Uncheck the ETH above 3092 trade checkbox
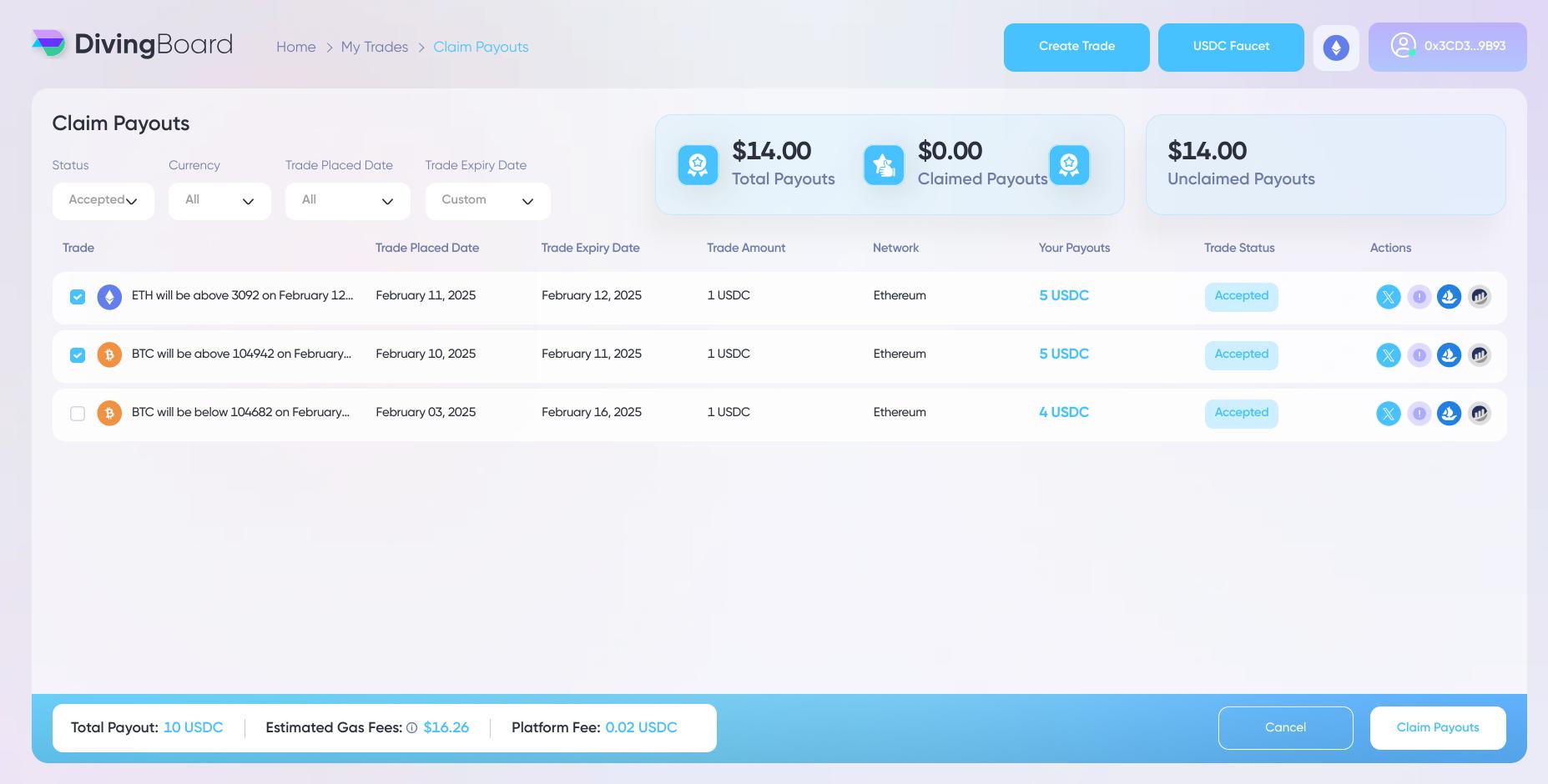The height and width of the screenshot is (784, 1548). [x=78, y=297]
